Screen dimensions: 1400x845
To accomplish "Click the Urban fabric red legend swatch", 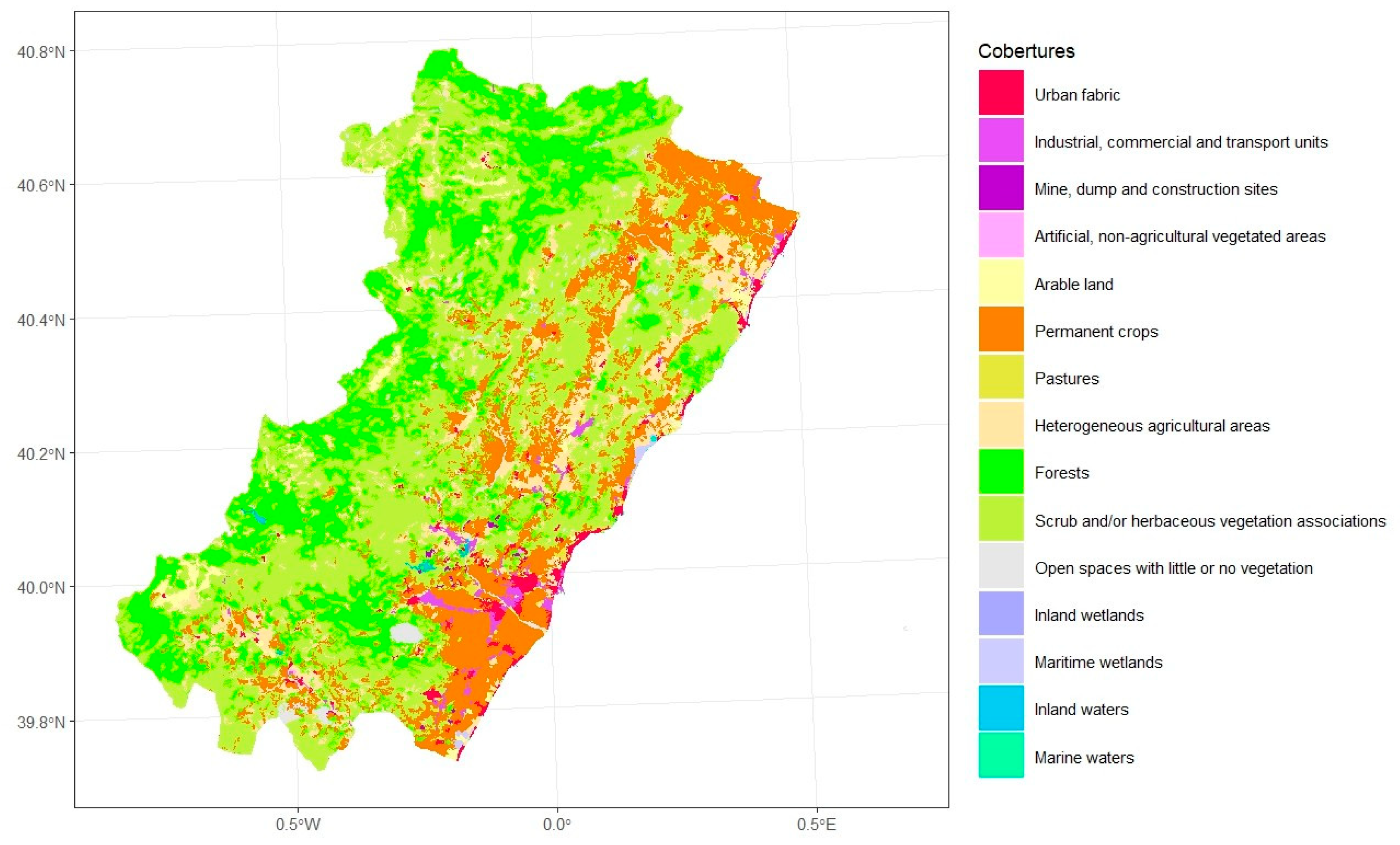I will click(x=1001, y=93).
